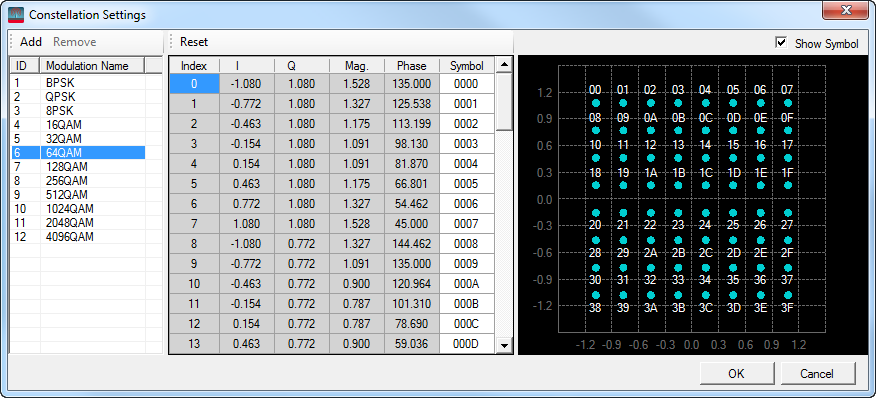
Task: Click the ID column header
Action: pos(25,66)
